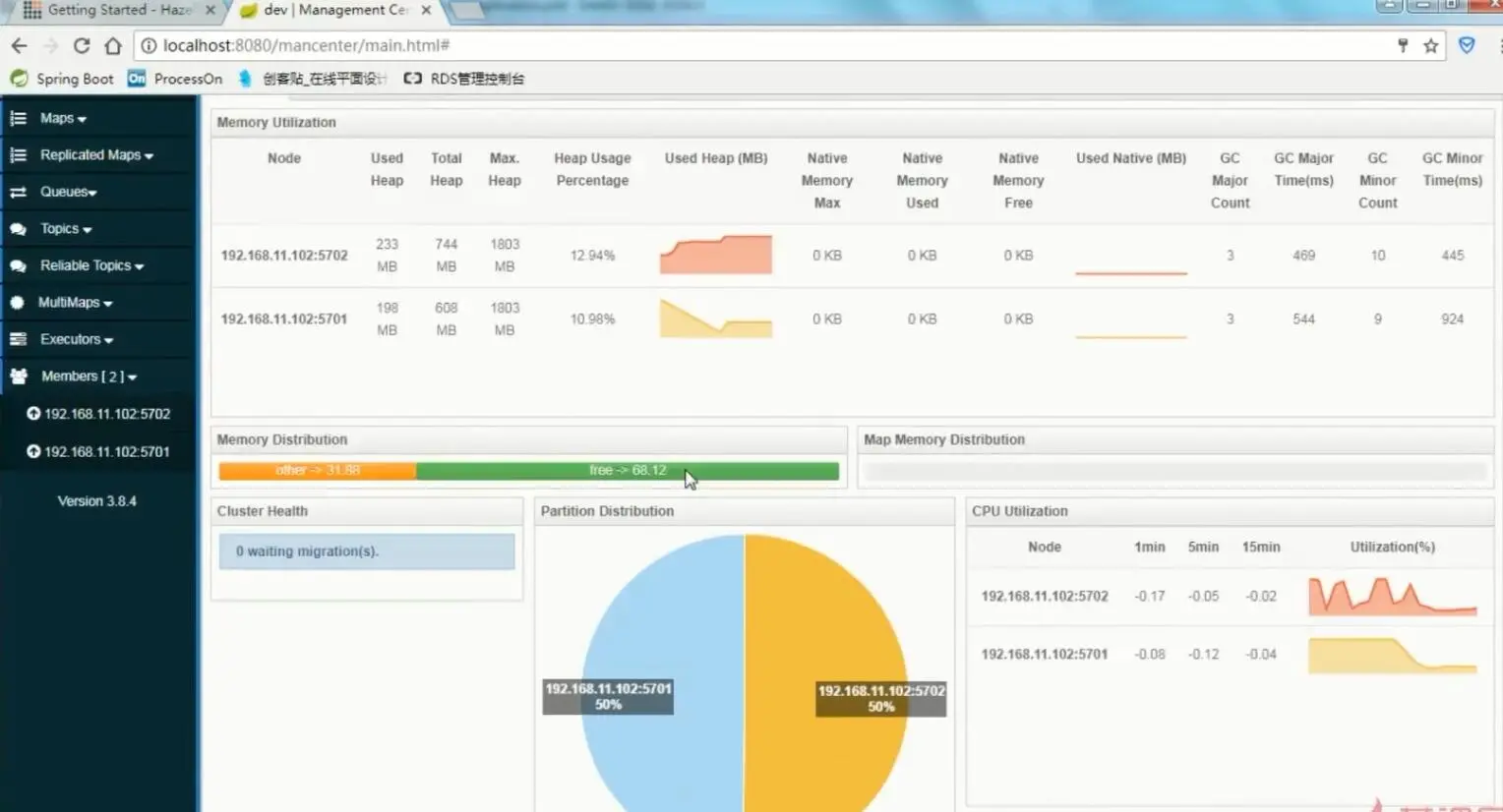Click the Replicated Maps sidebar icon

(x=18, y=155)
